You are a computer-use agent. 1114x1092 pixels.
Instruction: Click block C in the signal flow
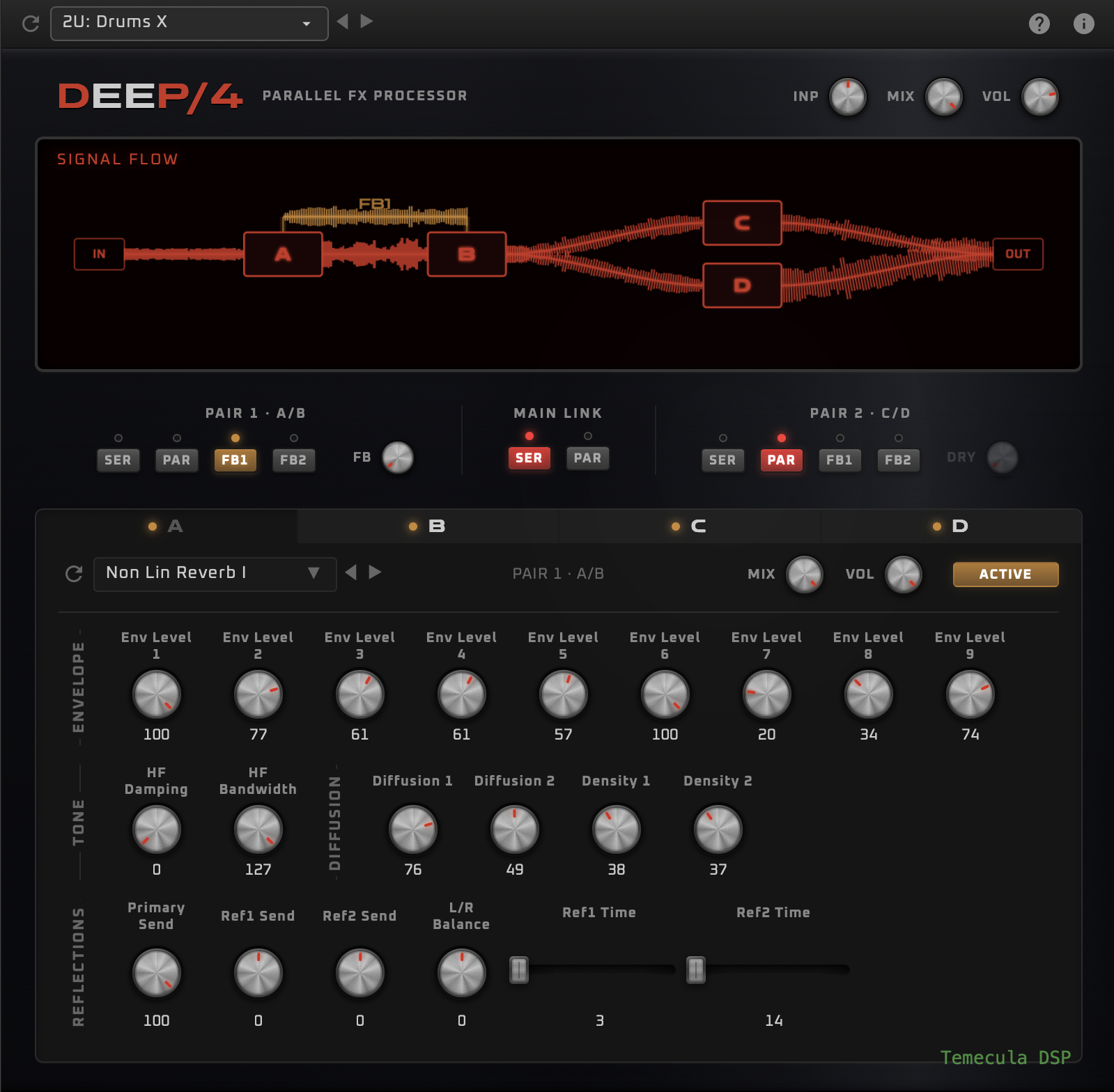742,223
